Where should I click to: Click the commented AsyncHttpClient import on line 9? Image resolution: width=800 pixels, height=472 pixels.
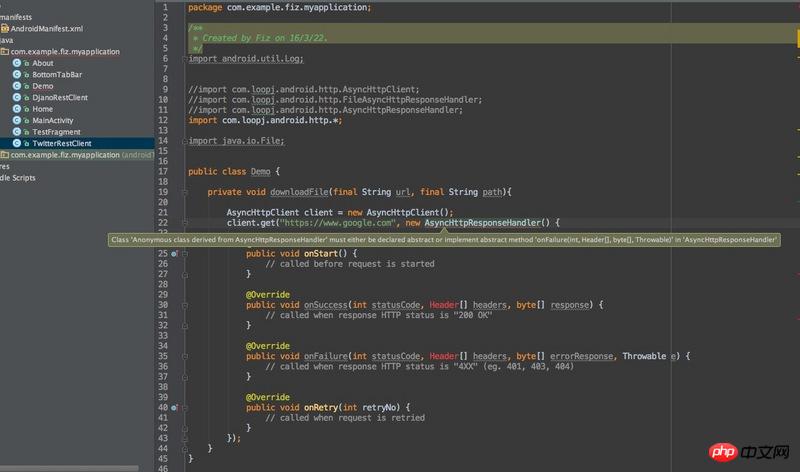pyautogui.click(x=304, y=89)
